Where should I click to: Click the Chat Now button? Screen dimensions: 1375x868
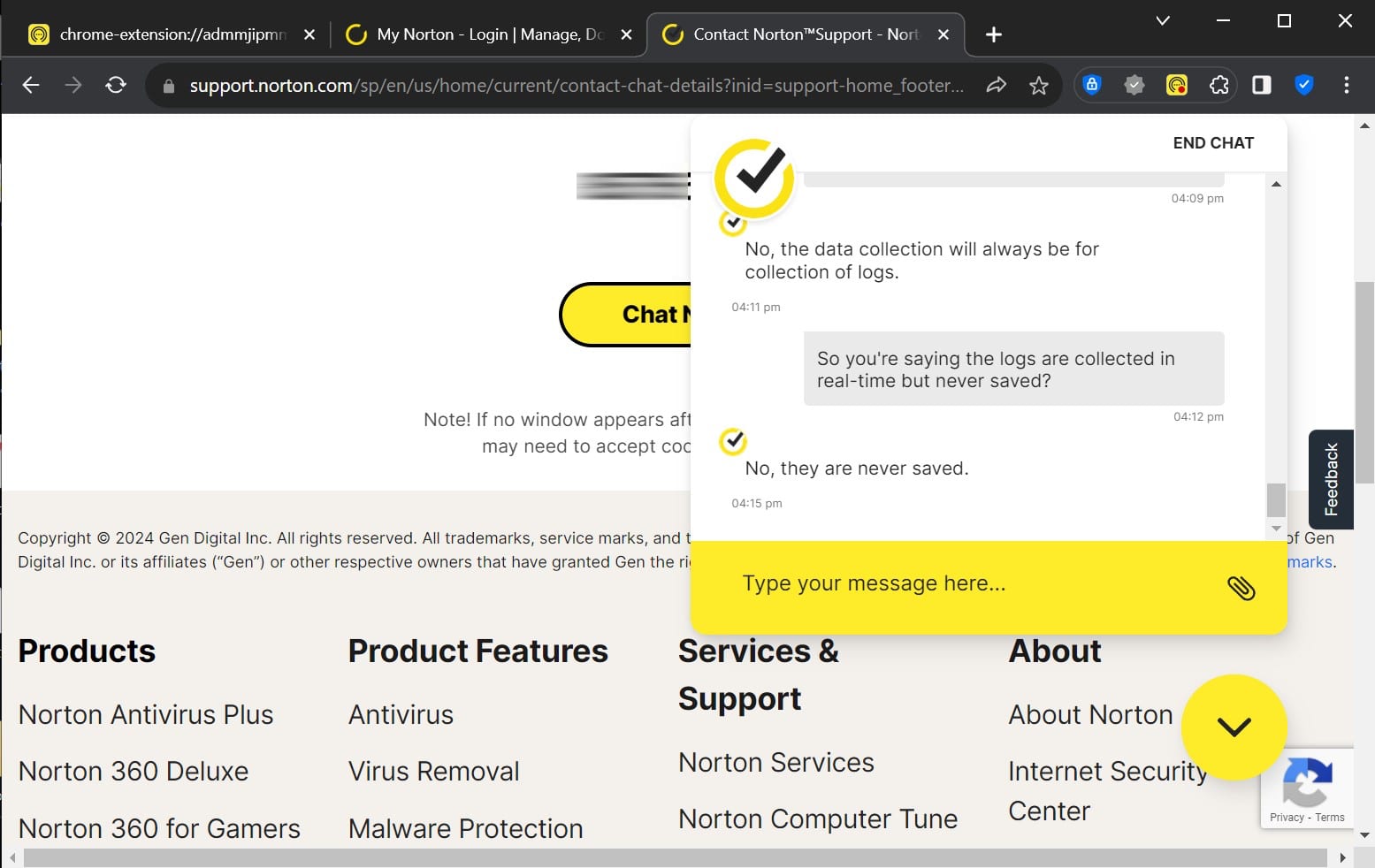coord(626,315)
